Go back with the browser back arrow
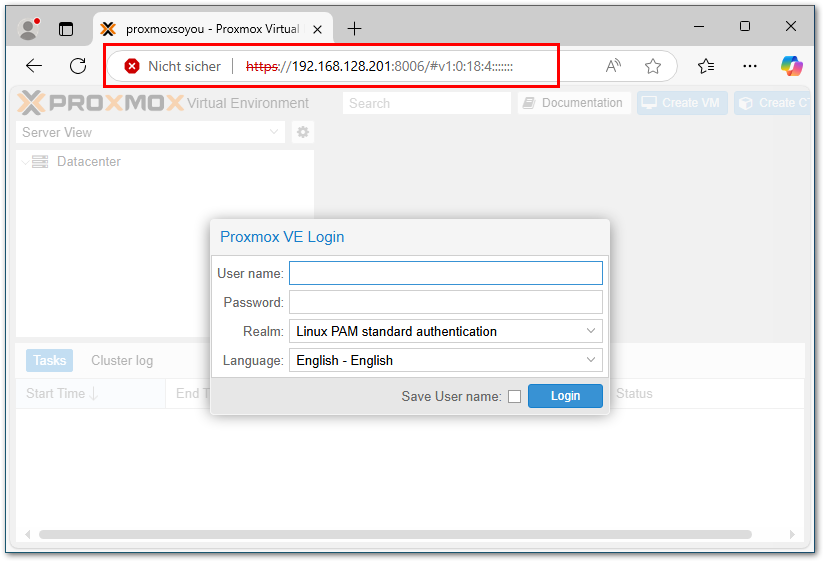824x562 pixels. click(x=34, y=66)
